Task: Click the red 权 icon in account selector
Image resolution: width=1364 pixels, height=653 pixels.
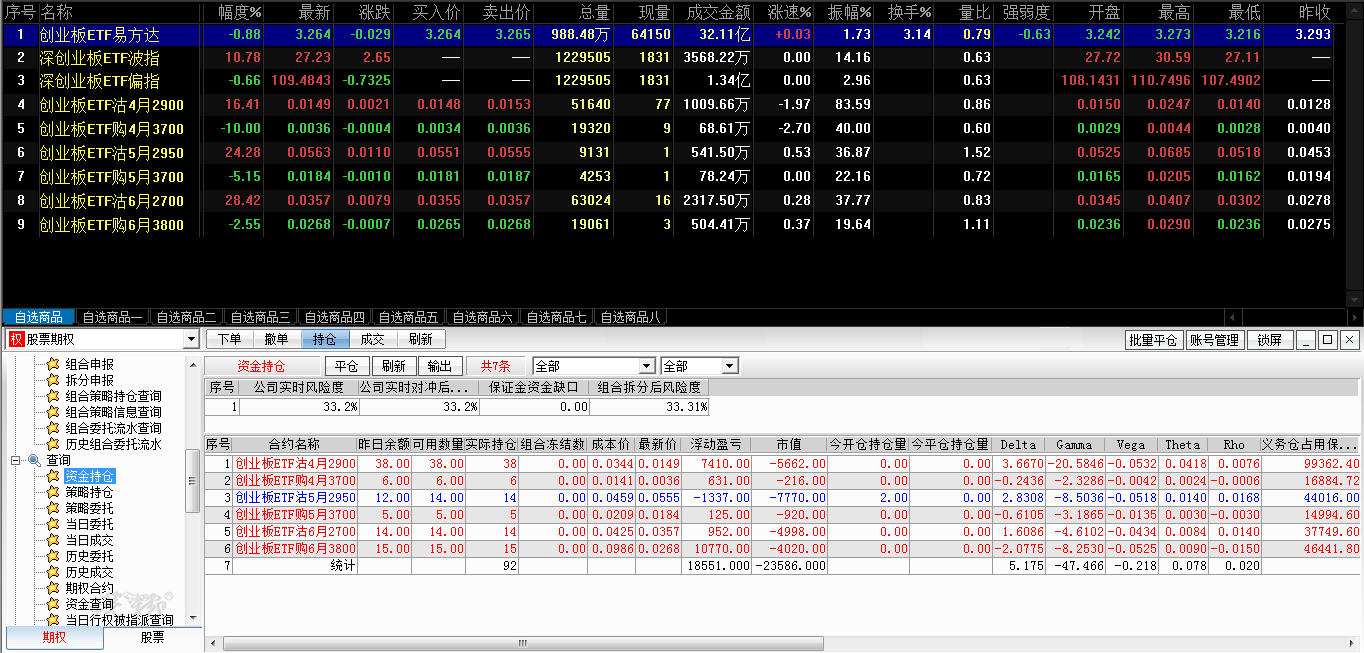Action: click(x=16, y=340)
